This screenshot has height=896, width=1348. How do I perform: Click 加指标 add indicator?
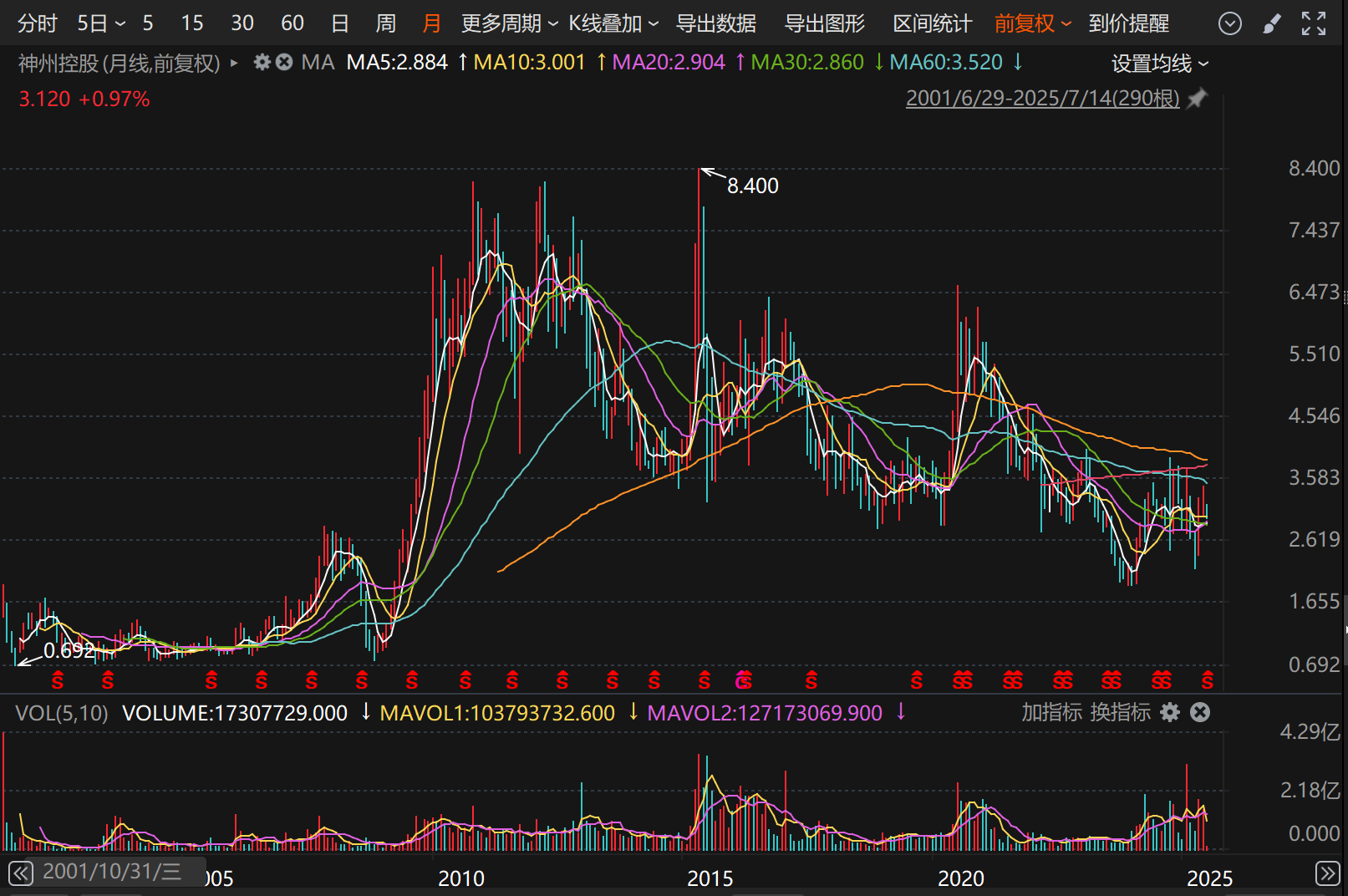1051,712
